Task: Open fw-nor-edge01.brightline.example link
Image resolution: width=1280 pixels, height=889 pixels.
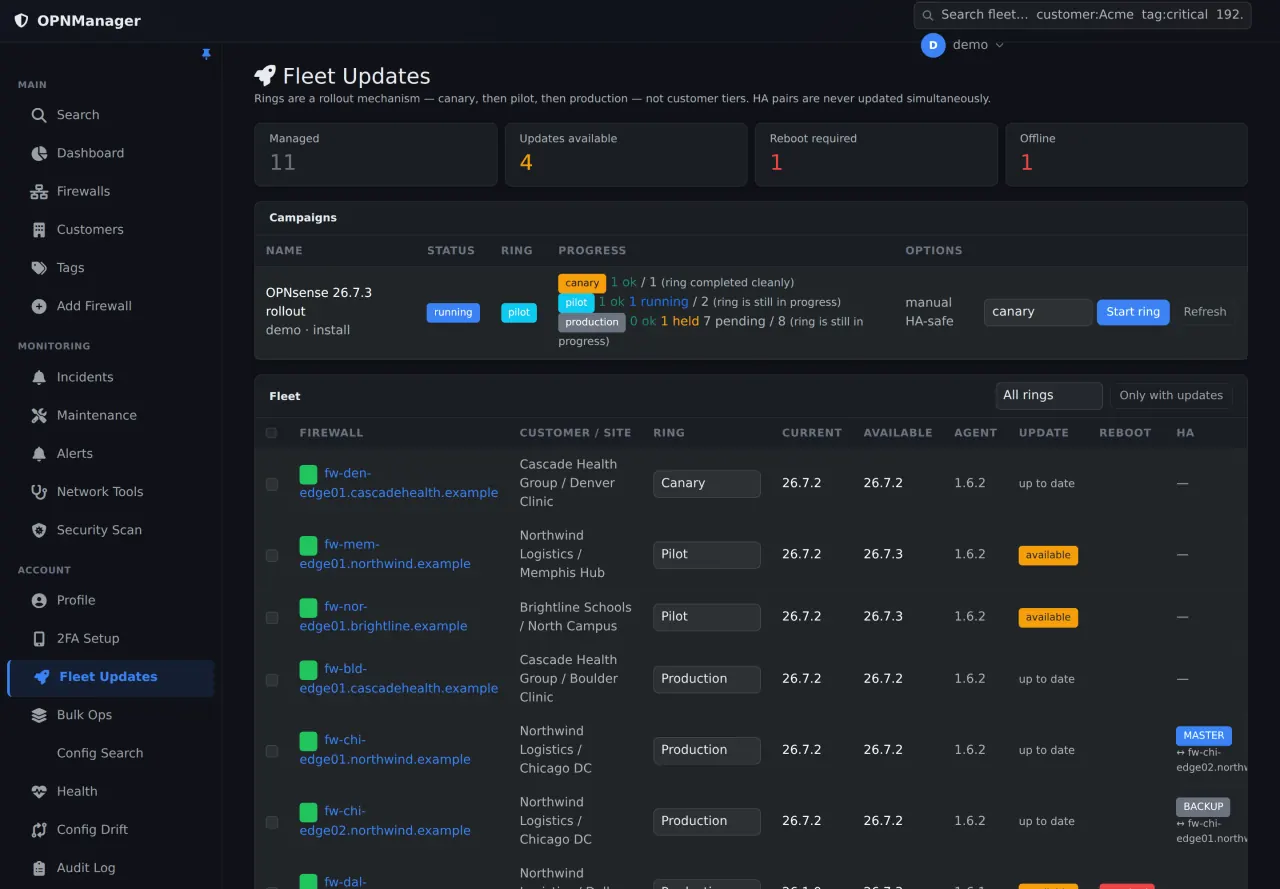Action: pos(384,616)
